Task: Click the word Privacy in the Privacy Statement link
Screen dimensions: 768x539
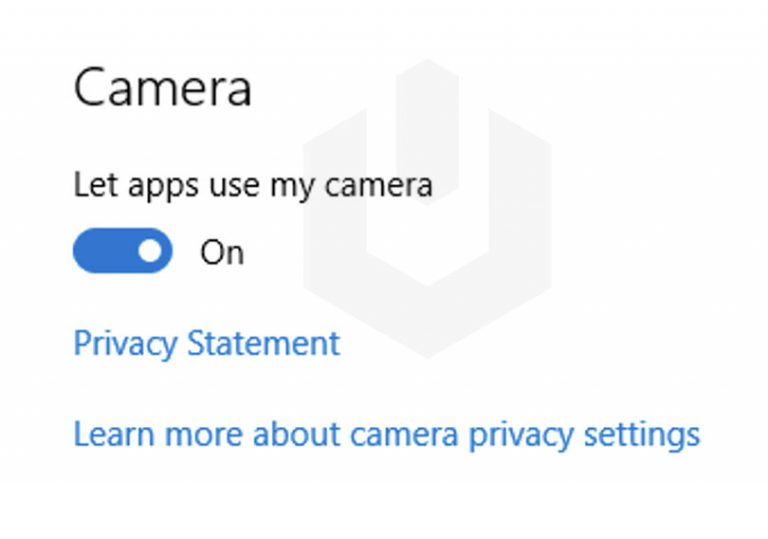Action: [x=125, y=344]
